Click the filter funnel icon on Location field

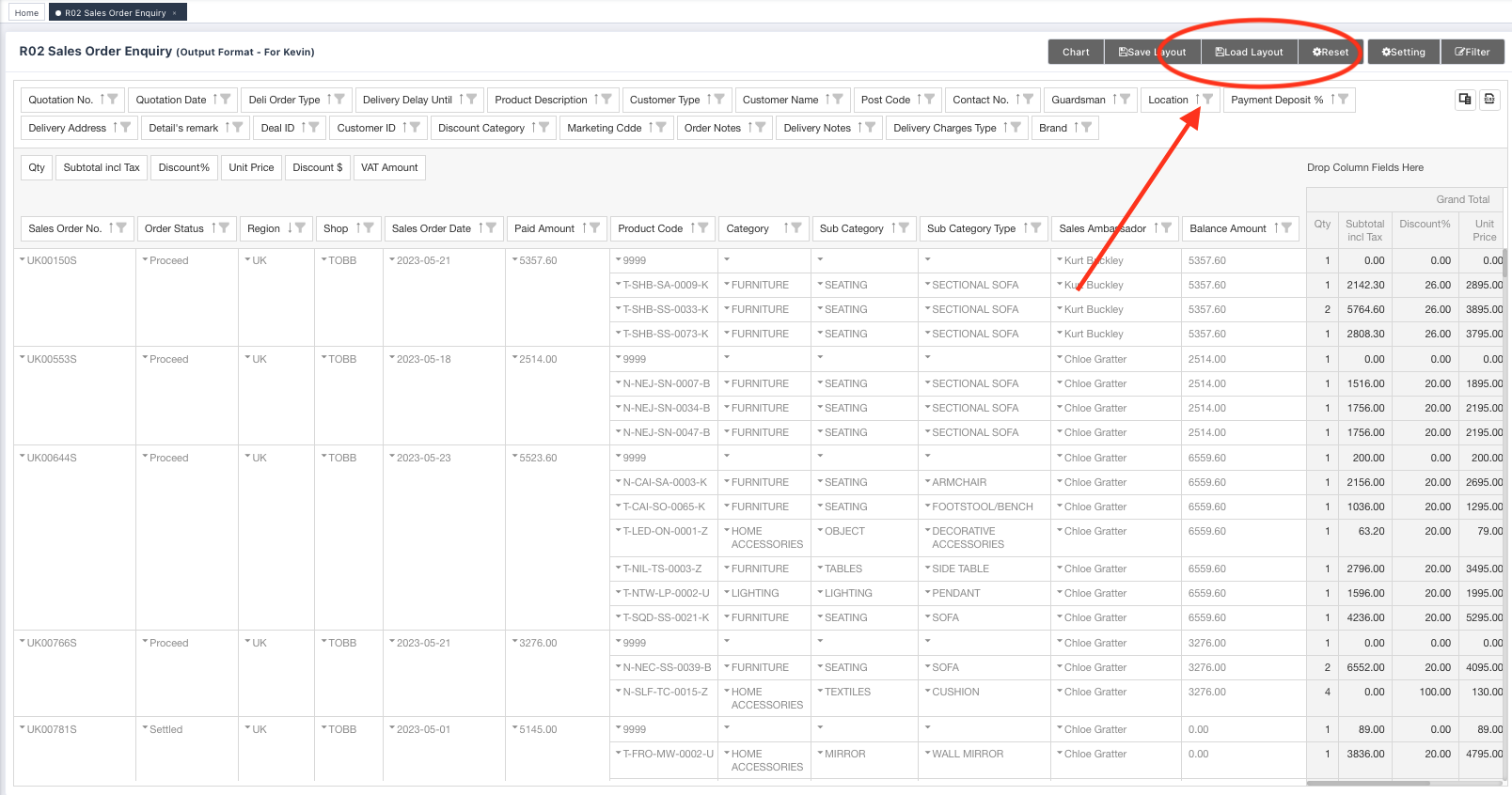click(x=1208, y=100)
